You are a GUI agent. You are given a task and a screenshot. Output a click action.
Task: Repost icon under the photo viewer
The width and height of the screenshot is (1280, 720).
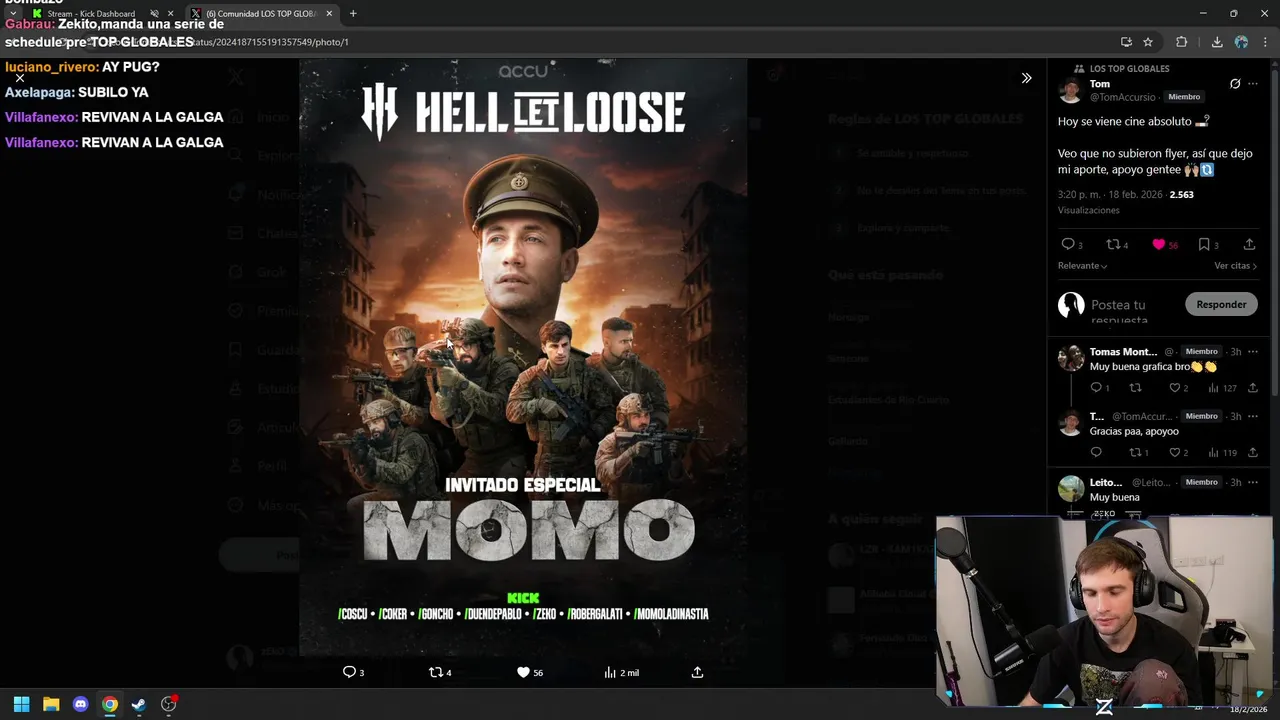(435, 672)
